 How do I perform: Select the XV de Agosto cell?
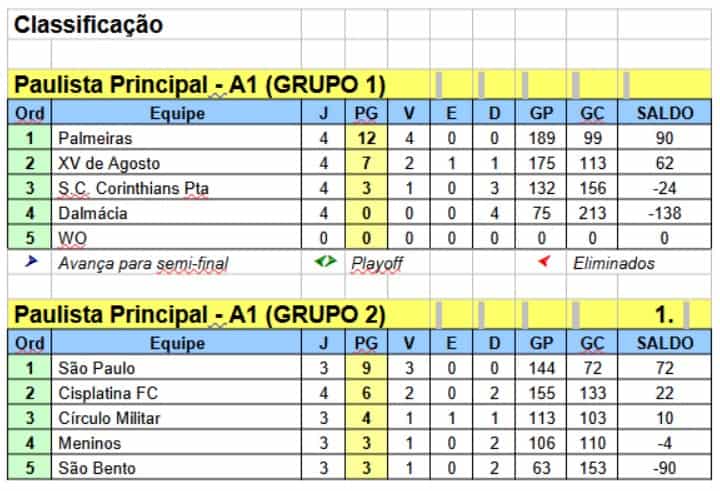[x=109, y=163]
